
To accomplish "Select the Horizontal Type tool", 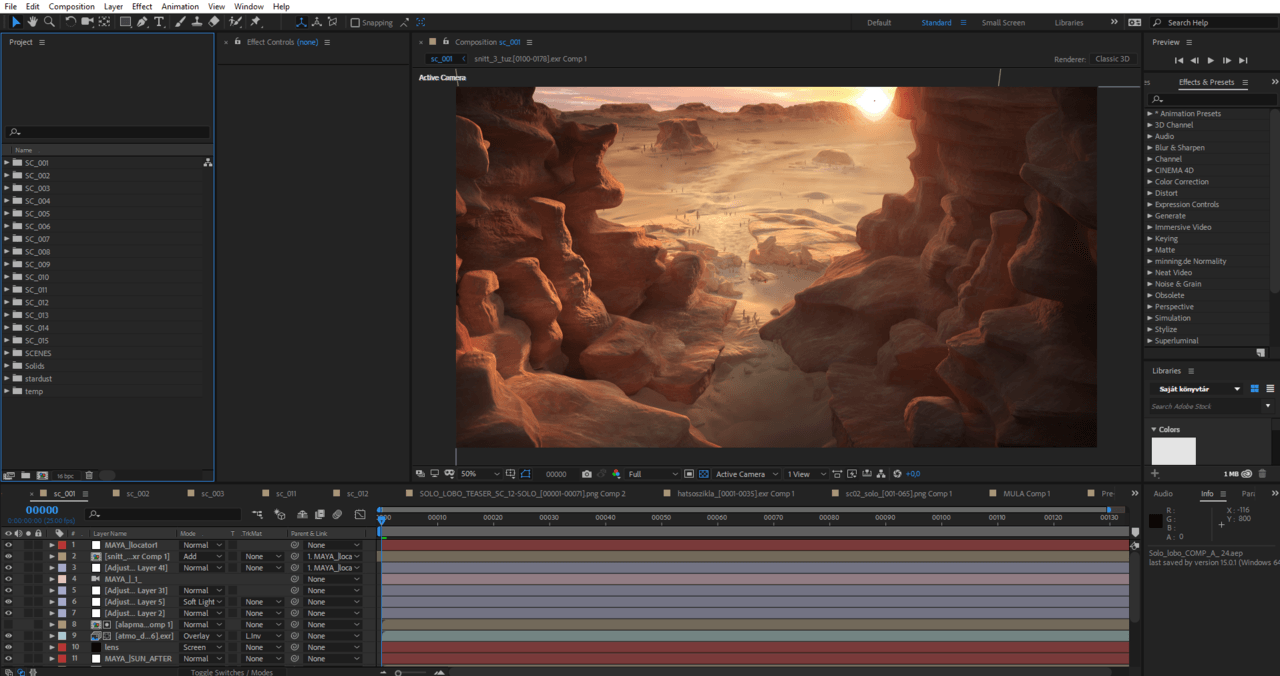I will [x=159, y=22].
